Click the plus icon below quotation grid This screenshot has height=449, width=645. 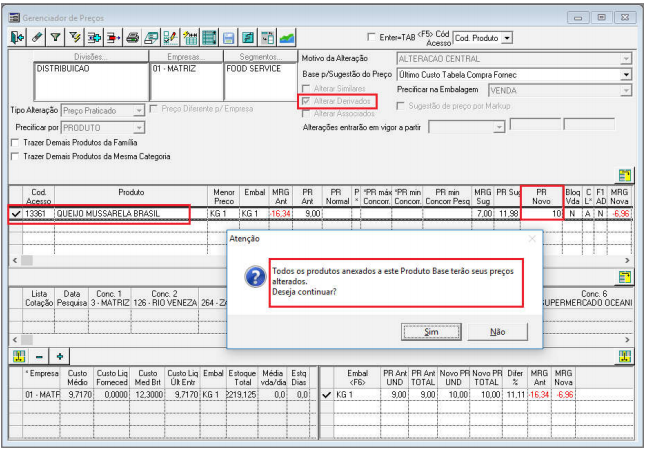pos(60,356)
